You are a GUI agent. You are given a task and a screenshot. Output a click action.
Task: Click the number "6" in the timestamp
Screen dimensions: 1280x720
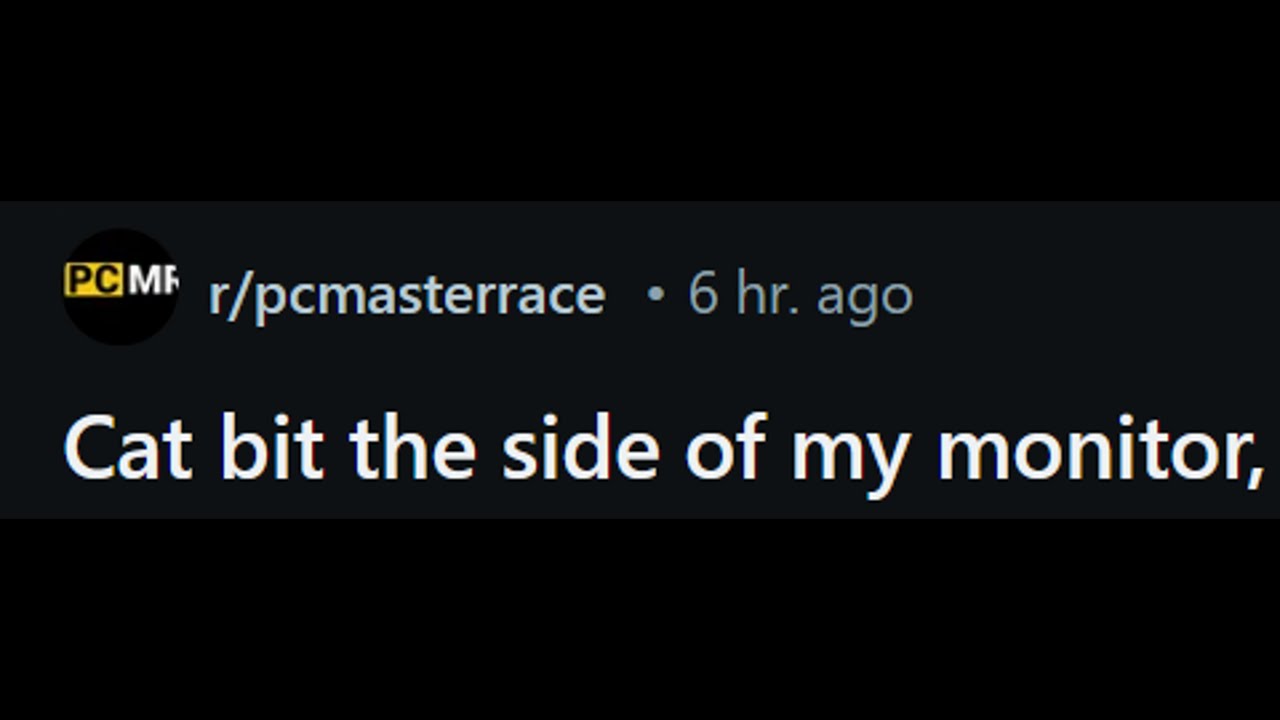click(703, 295)
